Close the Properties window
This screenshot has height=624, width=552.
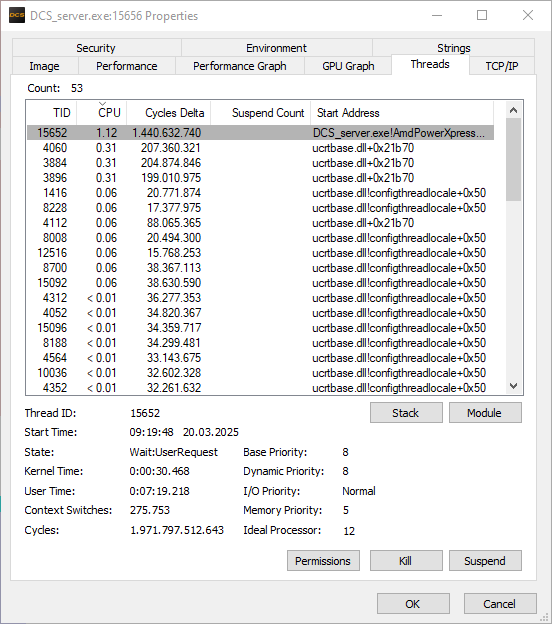(528, 15)
